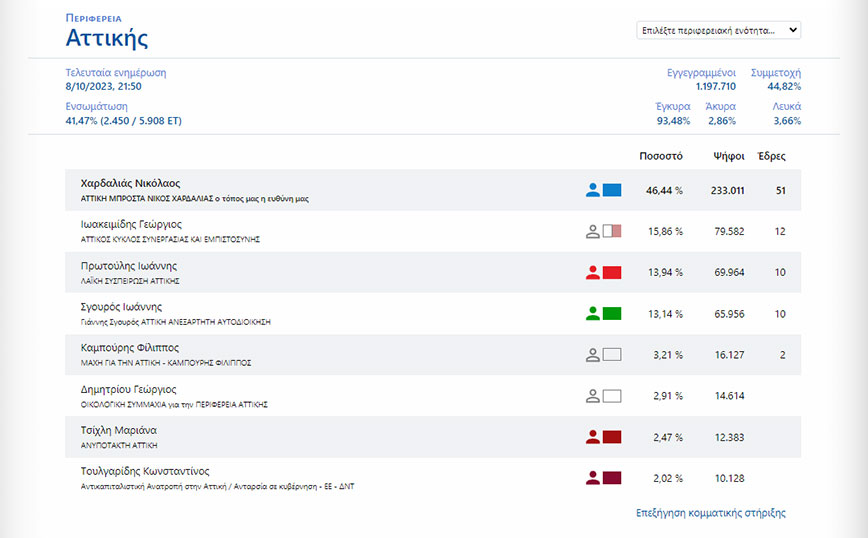Click the 'Ψήφοι' column header
Image resolution: width=868 pixels, height=538 pixels.
click(728, 156)
